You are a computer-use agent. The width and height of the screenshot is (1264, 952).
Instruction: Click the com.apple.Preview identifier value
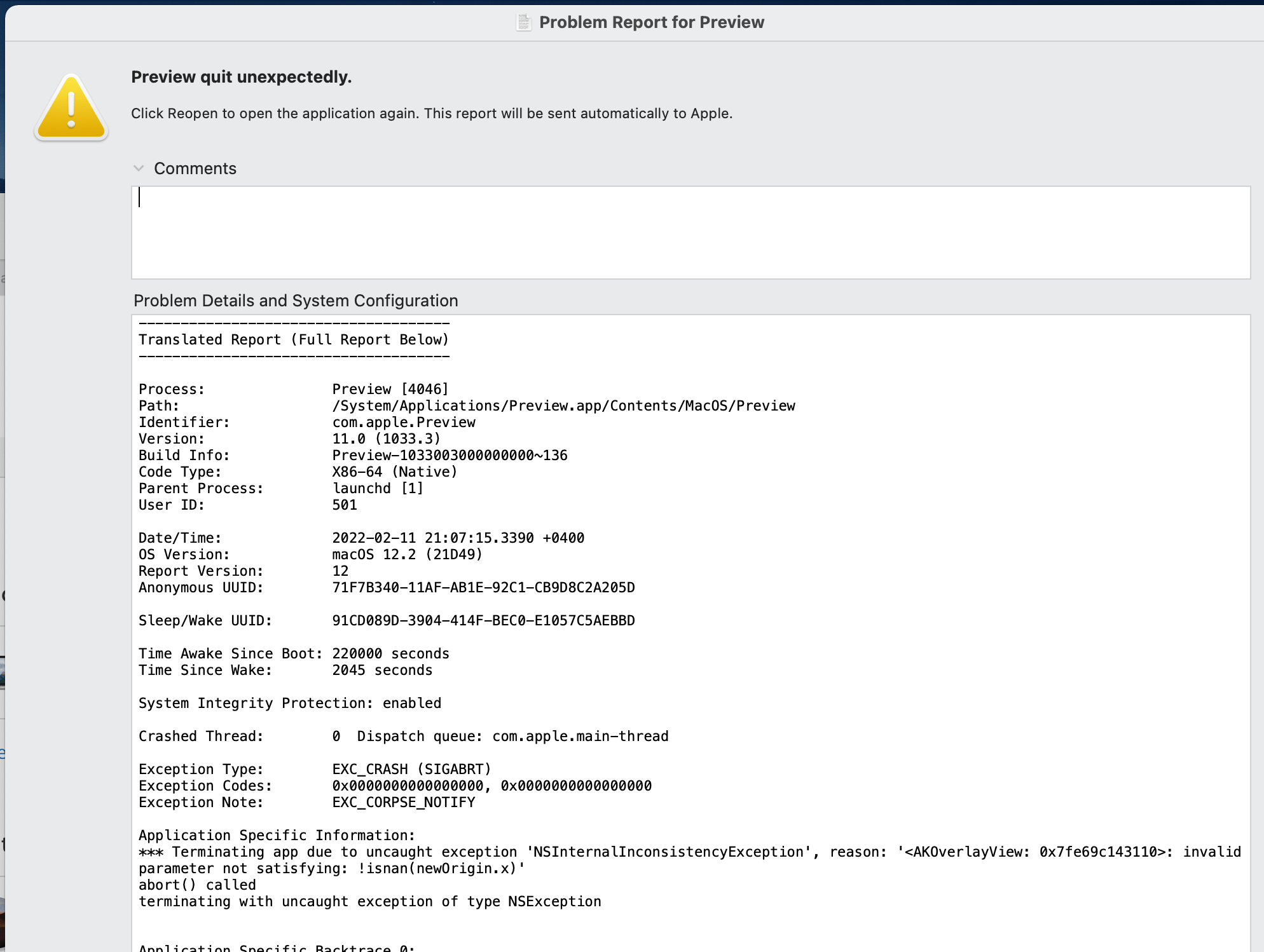[403, 422]
